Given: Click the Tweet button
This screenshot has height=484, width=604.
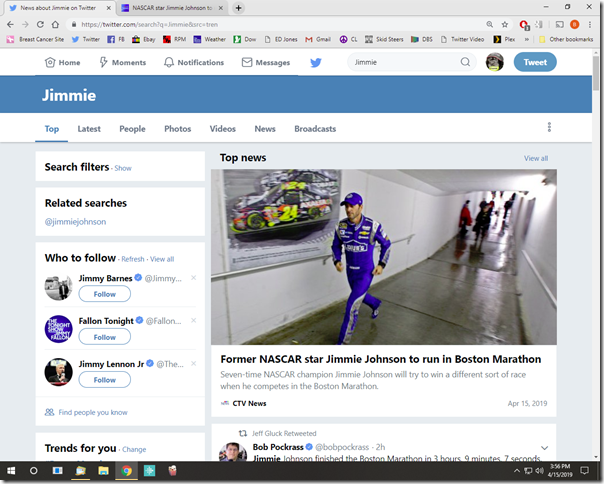Looking at the screenshot, I should pos(535,62).
